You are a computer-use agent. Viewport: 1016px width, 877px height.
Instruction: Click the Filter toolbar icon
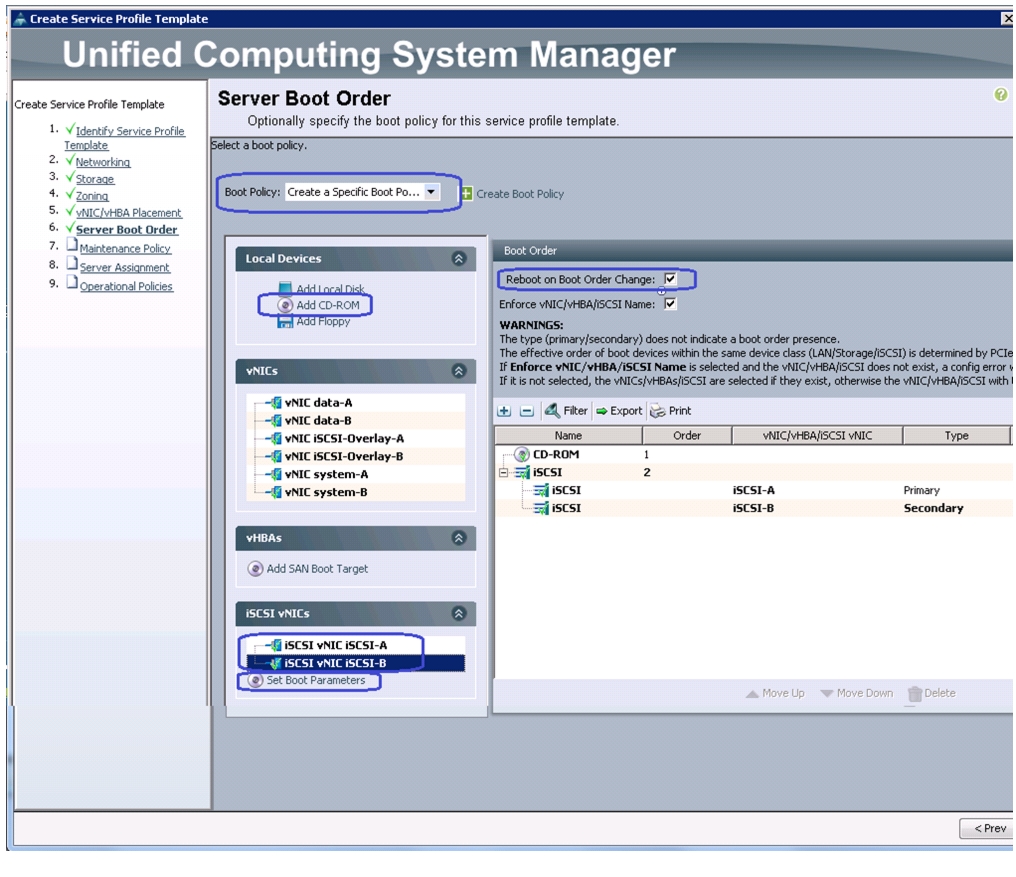point(552,410)
